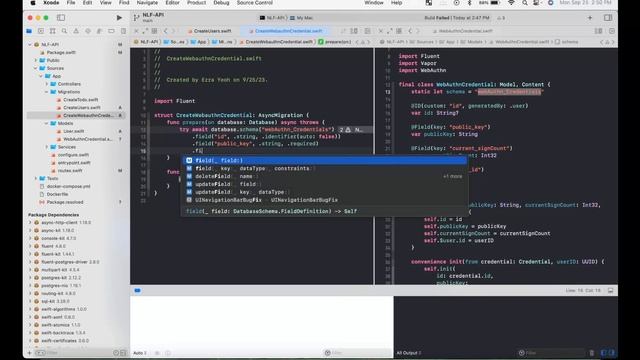Close the left editor with the X
This screenshot has height=360, width=640.
click(x=136, y=31)
